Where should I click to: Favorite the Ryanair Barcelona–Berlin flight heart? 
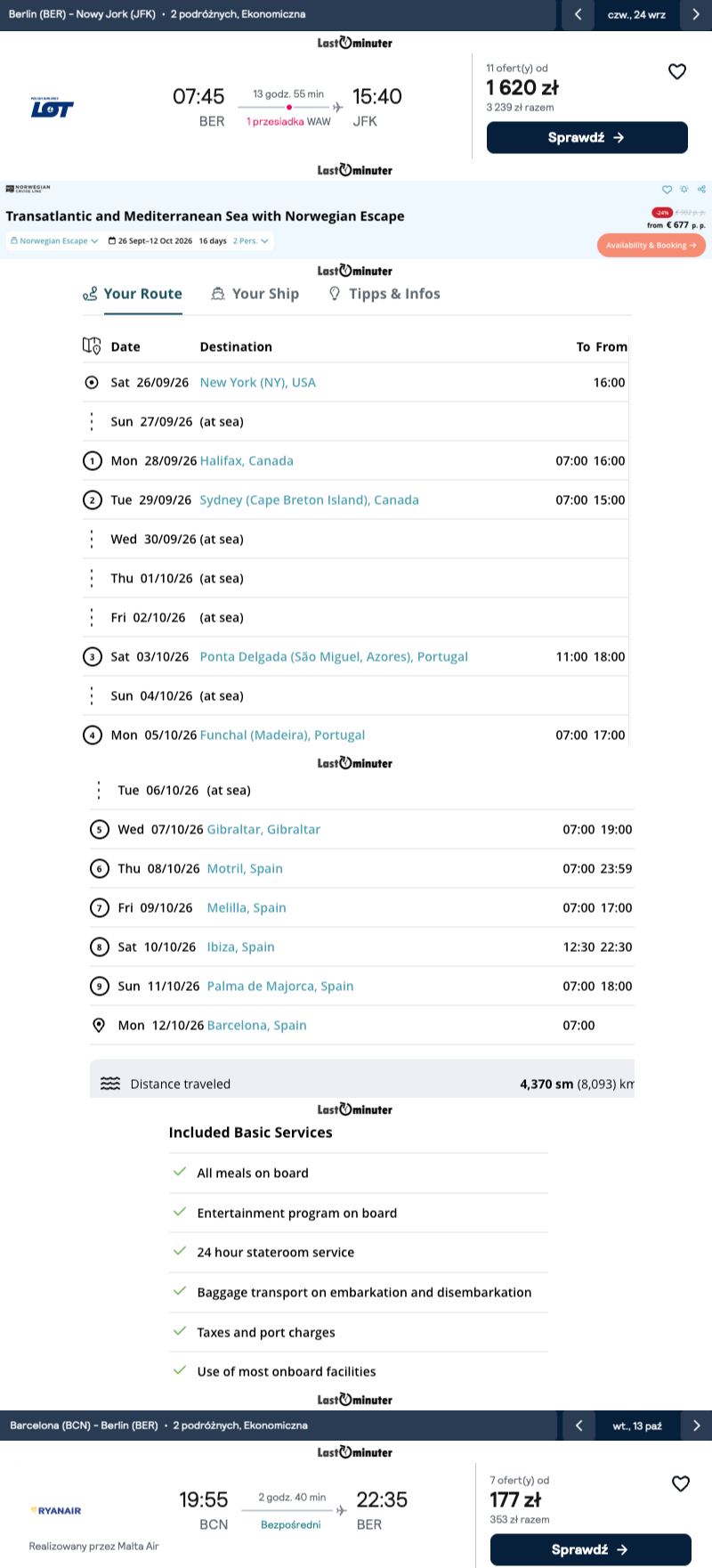[681, 1483]
